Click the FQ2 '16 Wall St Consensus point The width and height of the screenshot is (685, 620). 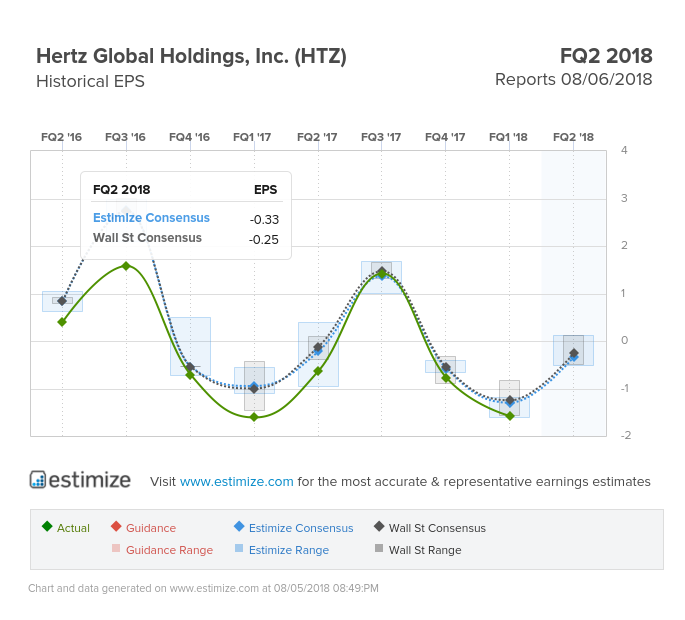coord(62,301)
